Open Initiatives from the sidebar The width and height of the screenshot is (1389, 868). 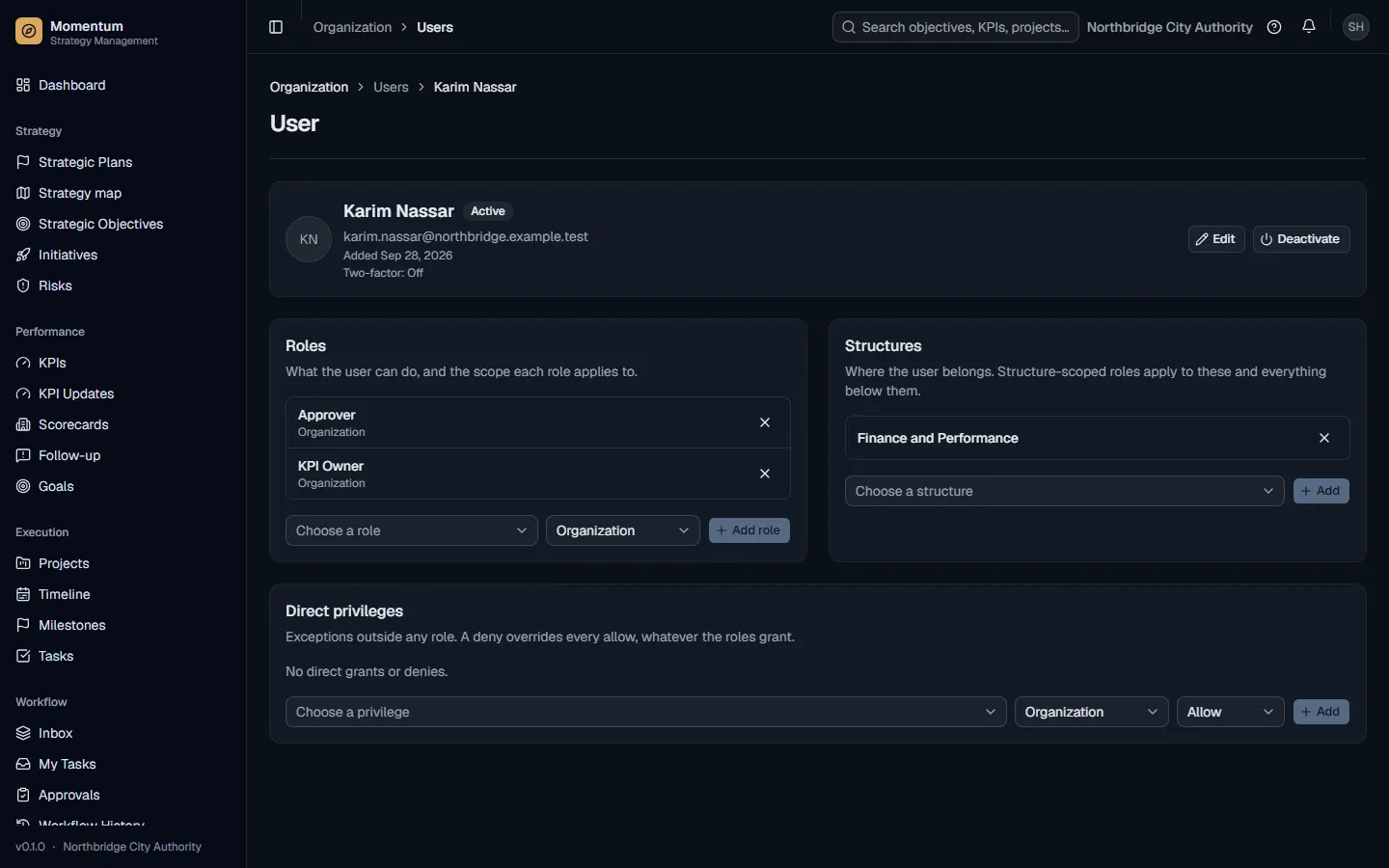(123, 255)
